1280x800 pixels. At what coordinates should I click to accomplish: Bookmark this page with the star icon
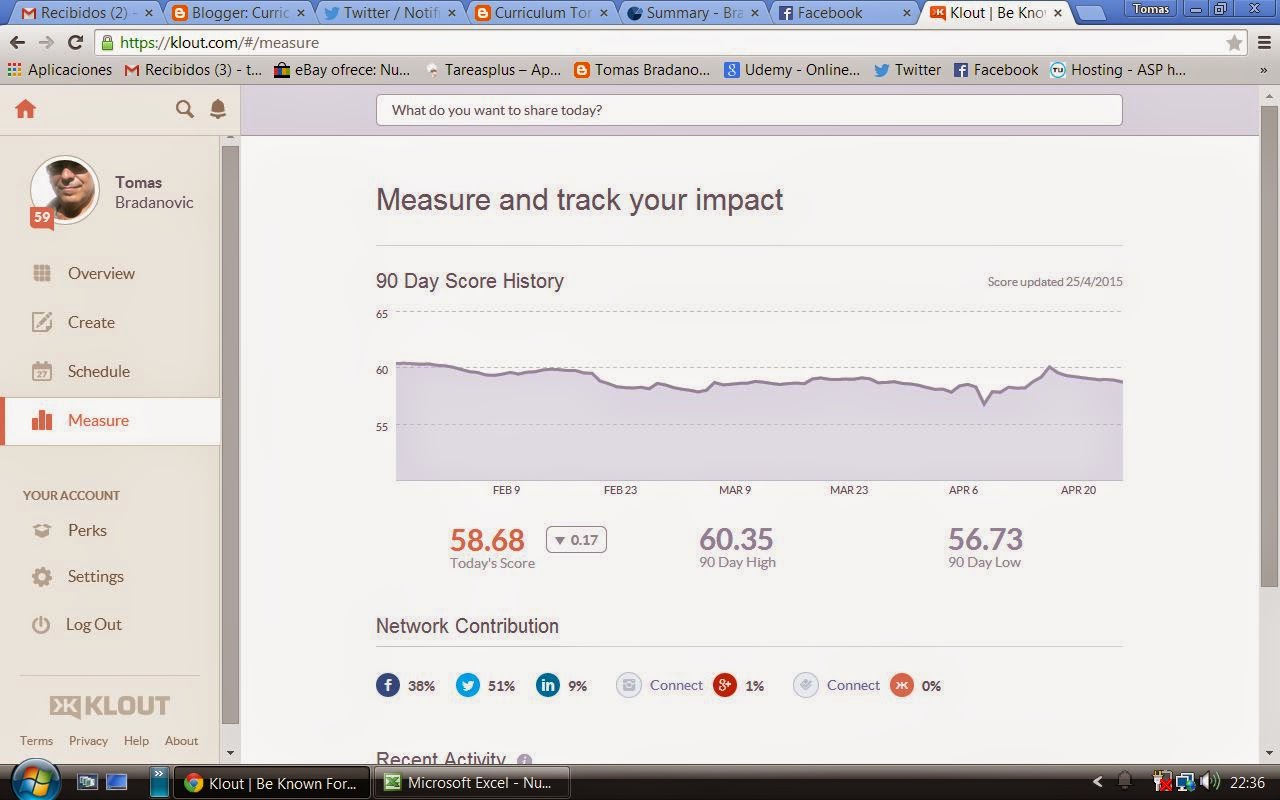tap(1235, 43)
